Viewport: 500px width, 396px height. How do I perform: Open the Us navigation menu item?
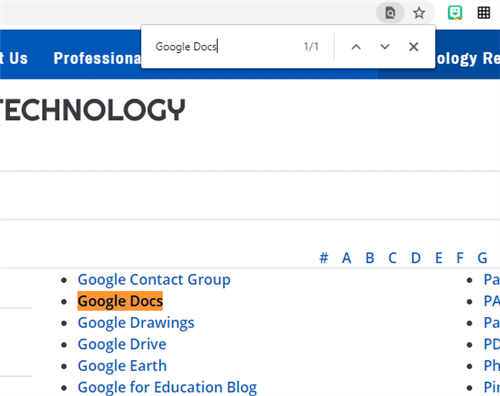[14, 58]
